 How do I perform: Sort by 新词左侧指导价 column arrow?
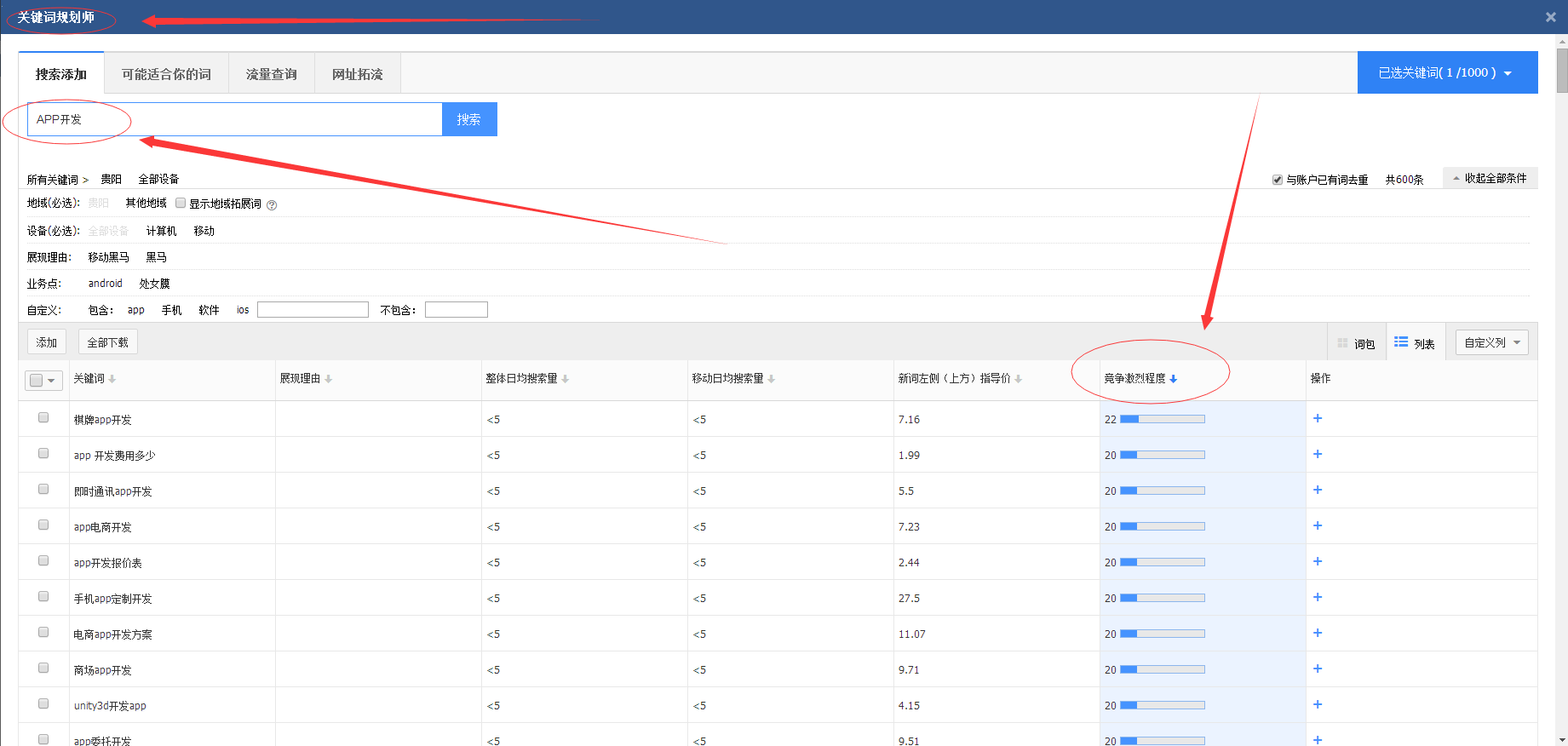pos(1019,379)
